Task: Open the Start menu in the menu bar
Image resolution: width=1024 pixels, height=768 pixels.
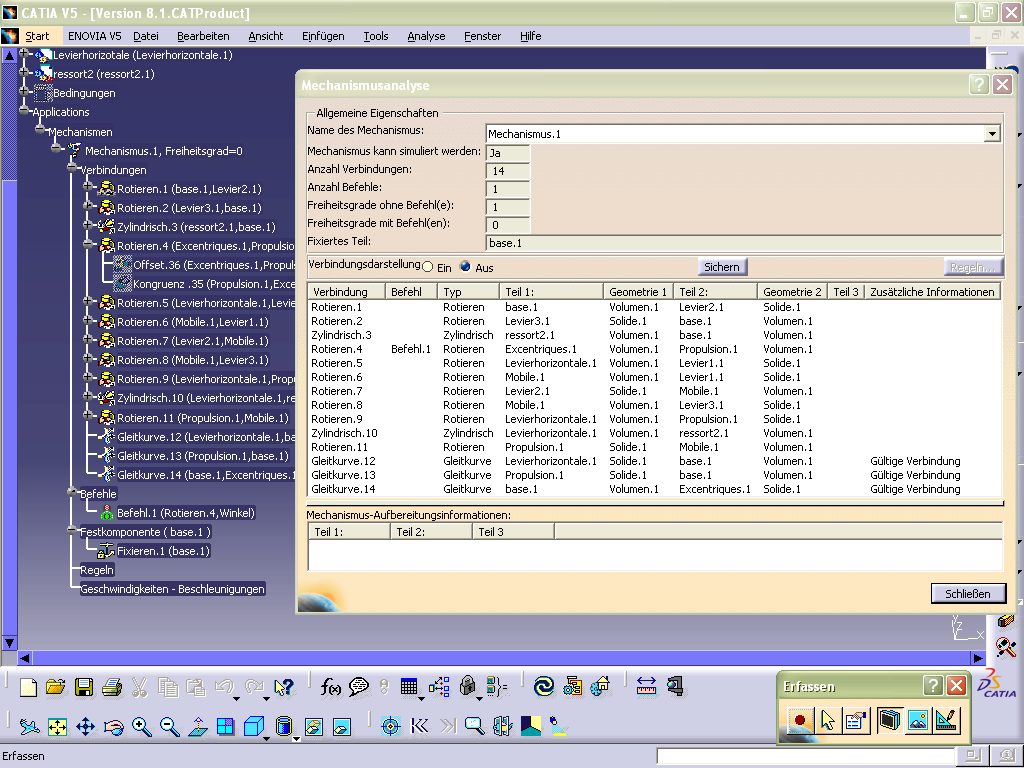Action: pyautogui.click(x=37, y=36)
